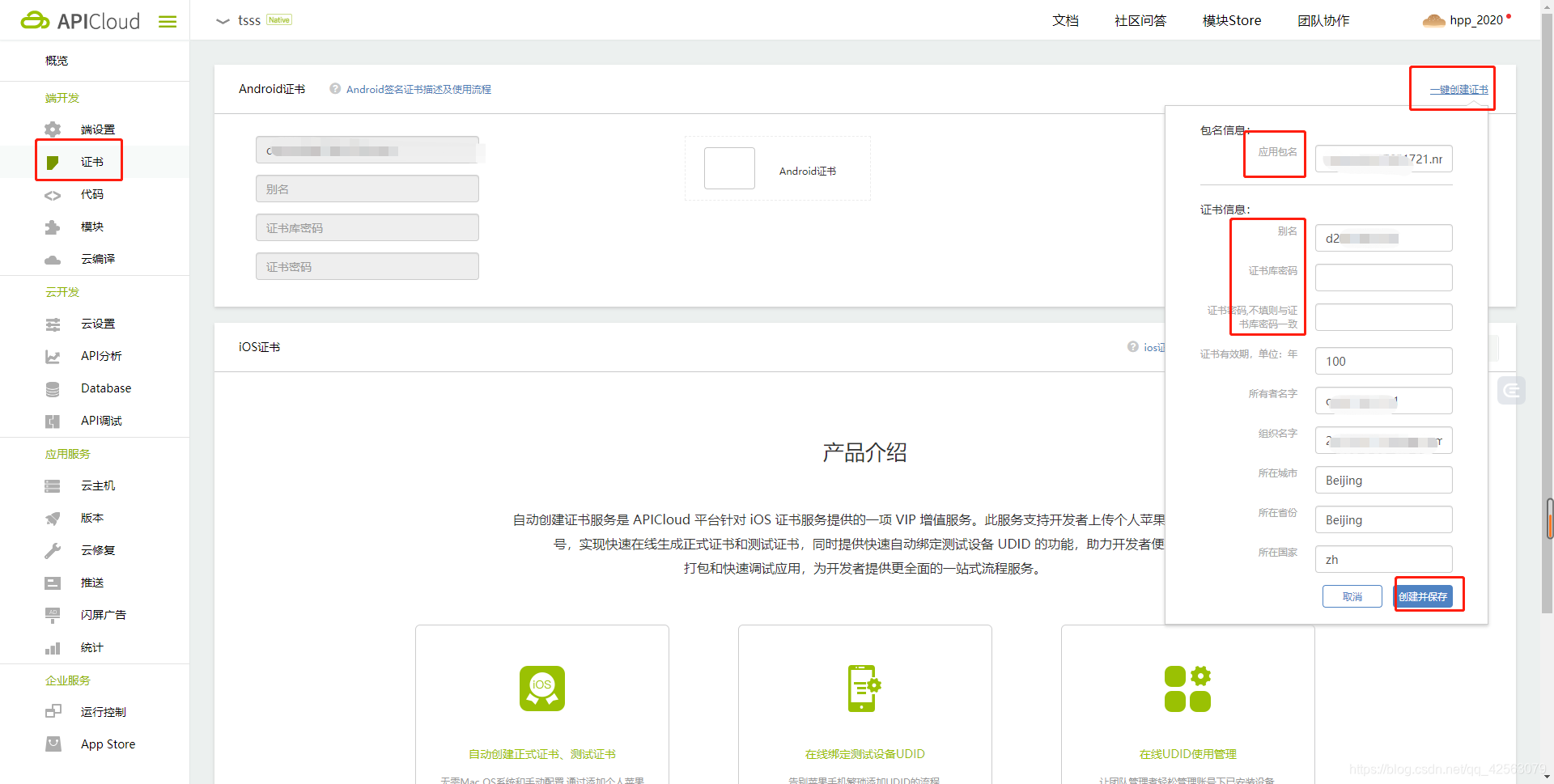Open the Database icon in sidebar
Image resolution: width=1554 pixels, height=784 pixels.
point(53,389)
